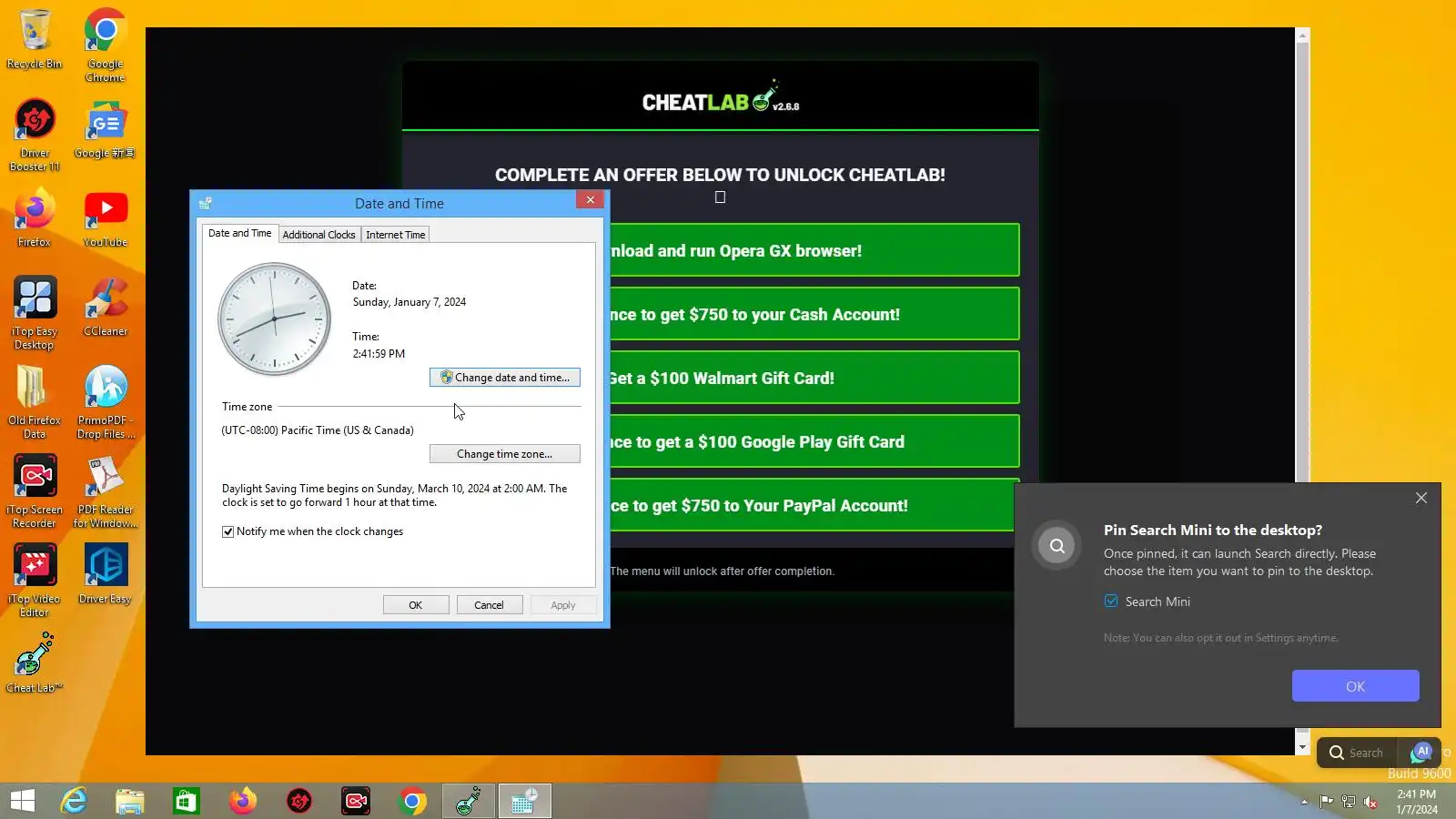The width and height of the screenshot is (1456, 819).
Task: Click the CheatLab window scroll-up arrow
Action: click(x=1302, y=35)
